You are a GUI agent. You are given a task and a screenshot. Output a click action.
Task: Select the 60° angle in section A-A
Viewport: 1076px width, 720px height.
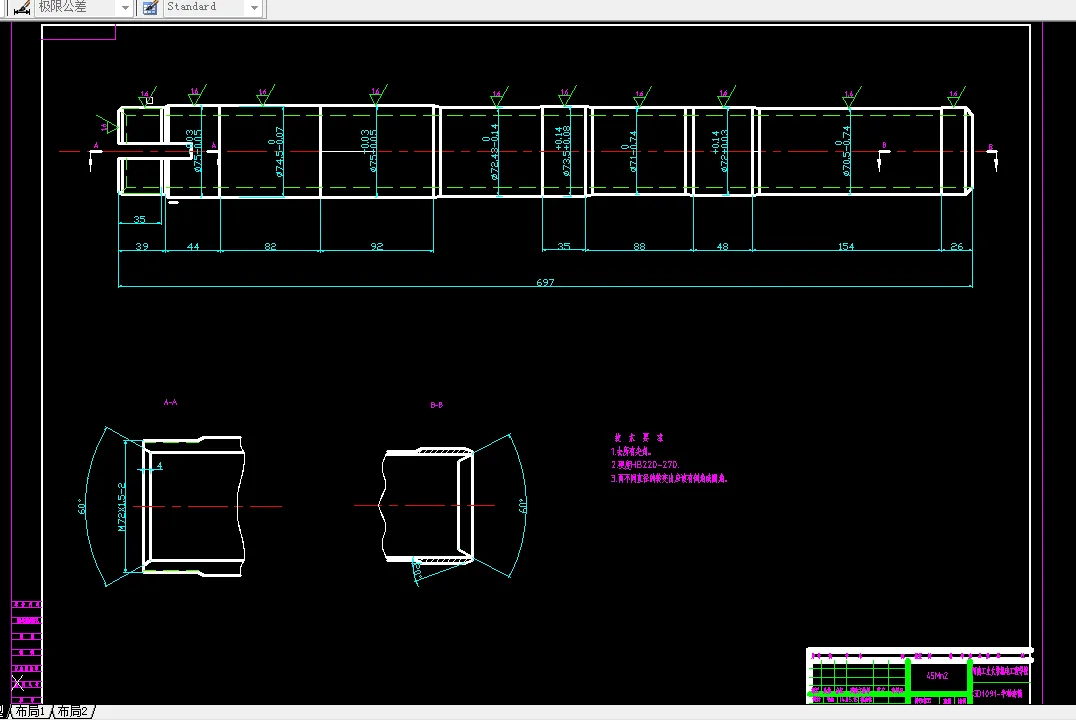82,507
